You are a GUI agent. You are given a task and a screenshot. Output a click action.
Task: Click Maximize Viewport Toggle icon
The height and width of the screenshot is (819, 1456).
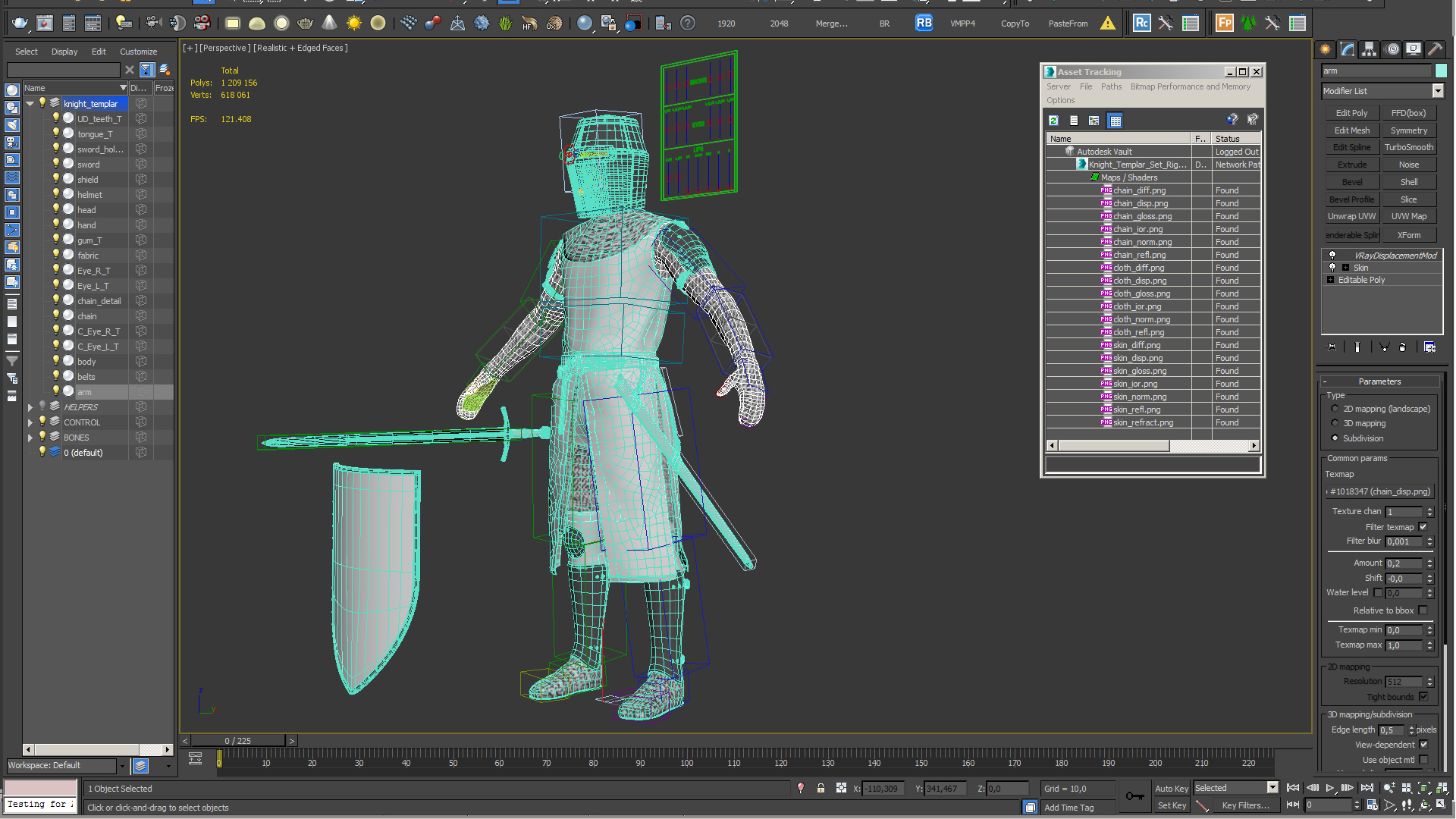(x=1442, y=805)
